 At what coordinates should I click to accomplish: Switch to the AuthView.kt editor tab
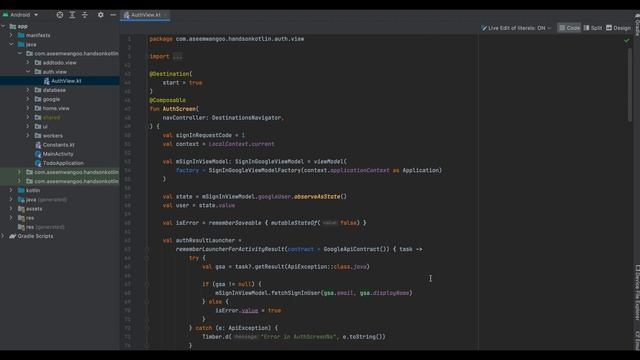[146, 15]
